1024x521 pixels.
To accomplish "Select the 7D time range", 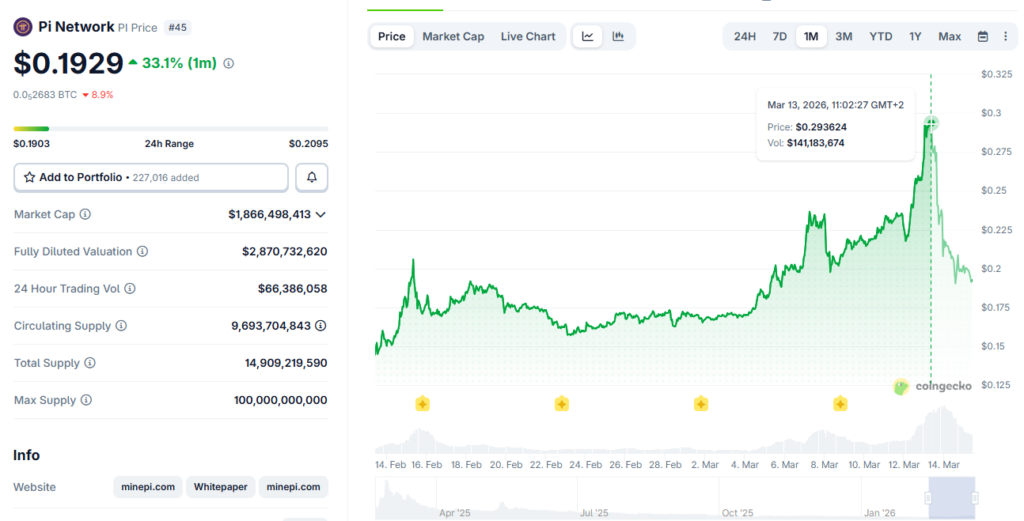I will tap(779, 37).
